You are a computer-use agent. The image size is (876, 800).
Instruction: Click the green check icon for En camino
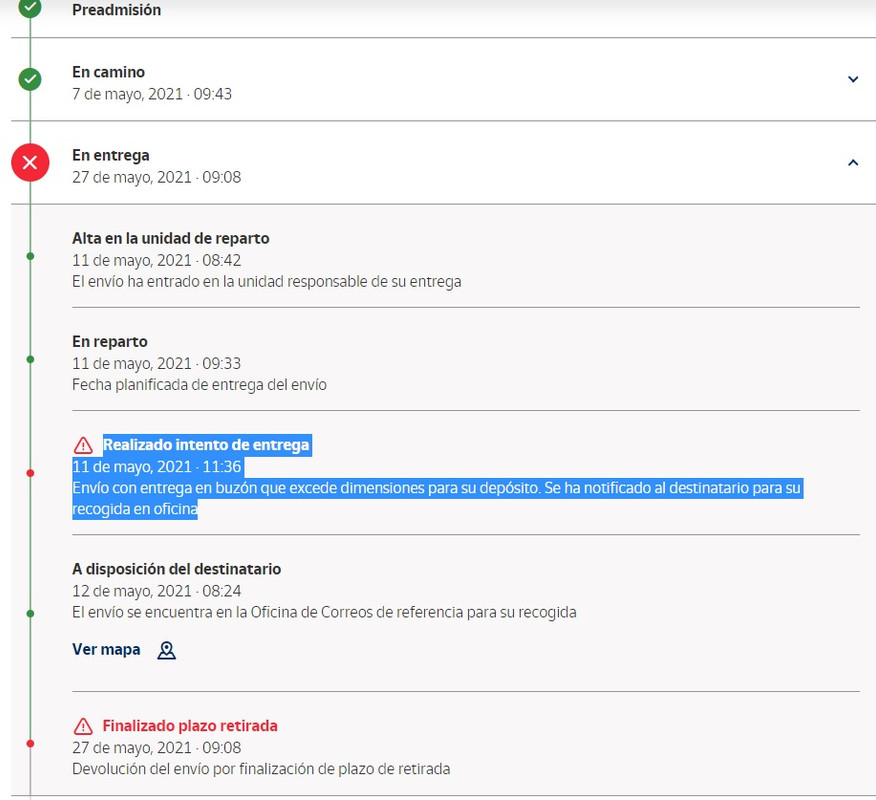(x=30, y=79)
